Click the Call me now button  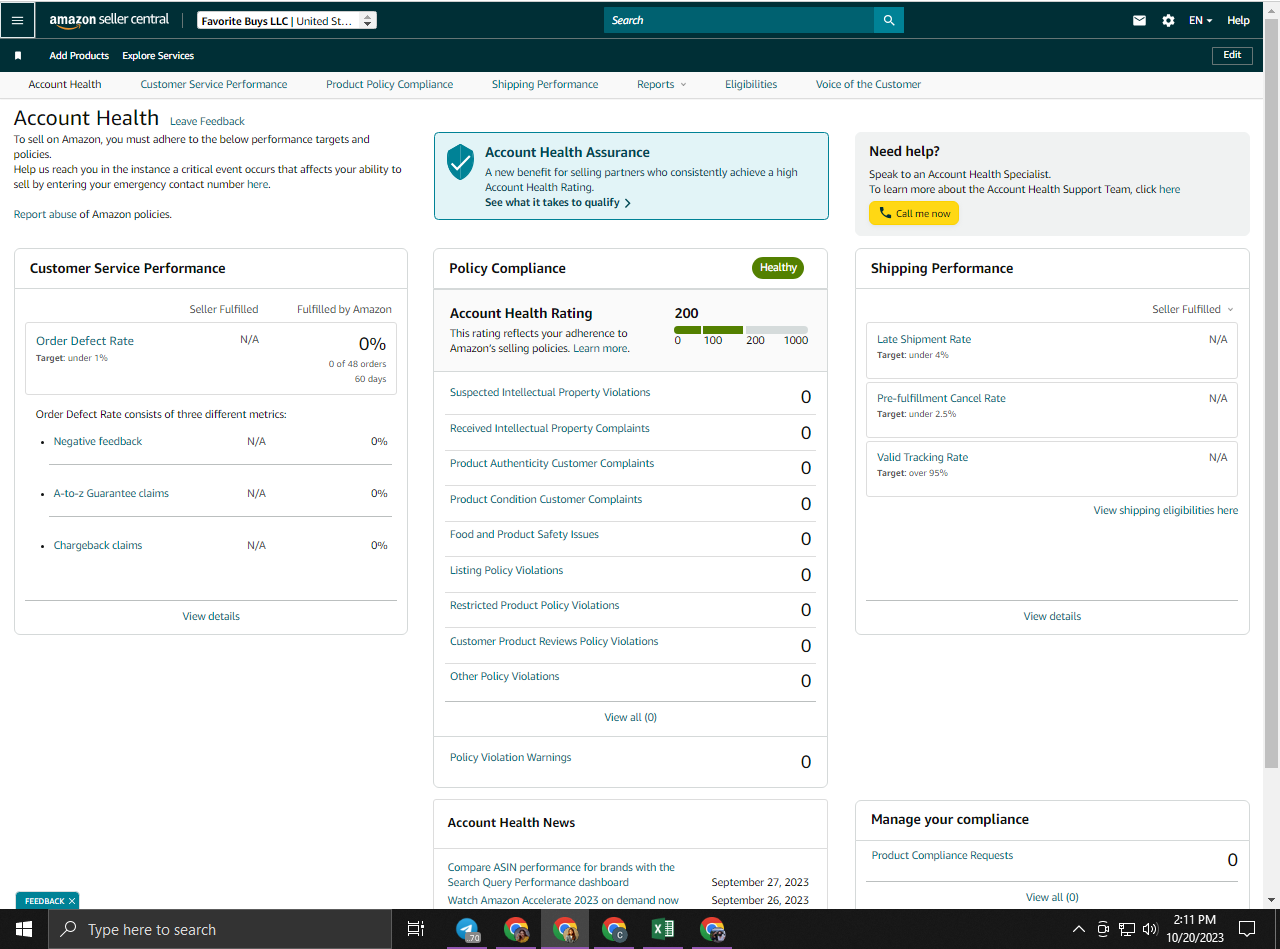coord(914,213)
